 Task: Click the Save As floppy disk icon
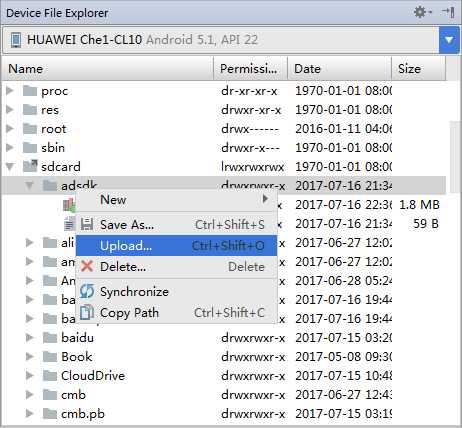click(87, 224)
